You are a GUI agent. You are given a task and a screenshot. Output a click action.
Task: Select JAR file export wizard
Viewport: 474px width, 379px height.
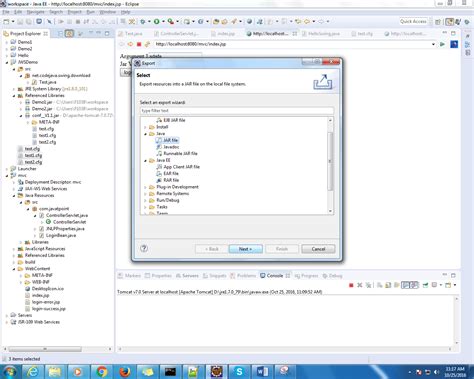[x=170, y=140]
